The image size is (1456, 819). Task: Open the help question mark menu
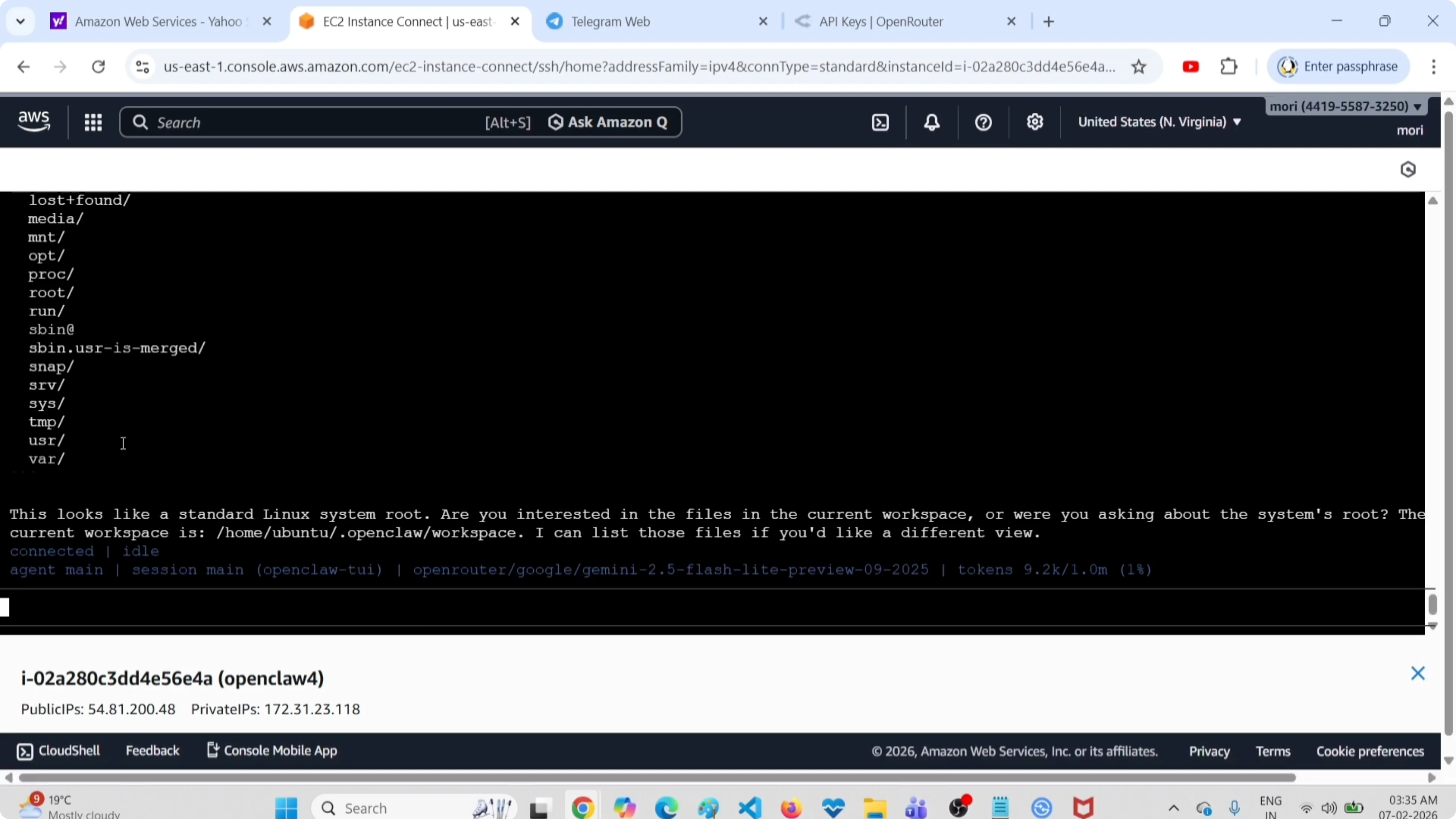coord(983,122)
